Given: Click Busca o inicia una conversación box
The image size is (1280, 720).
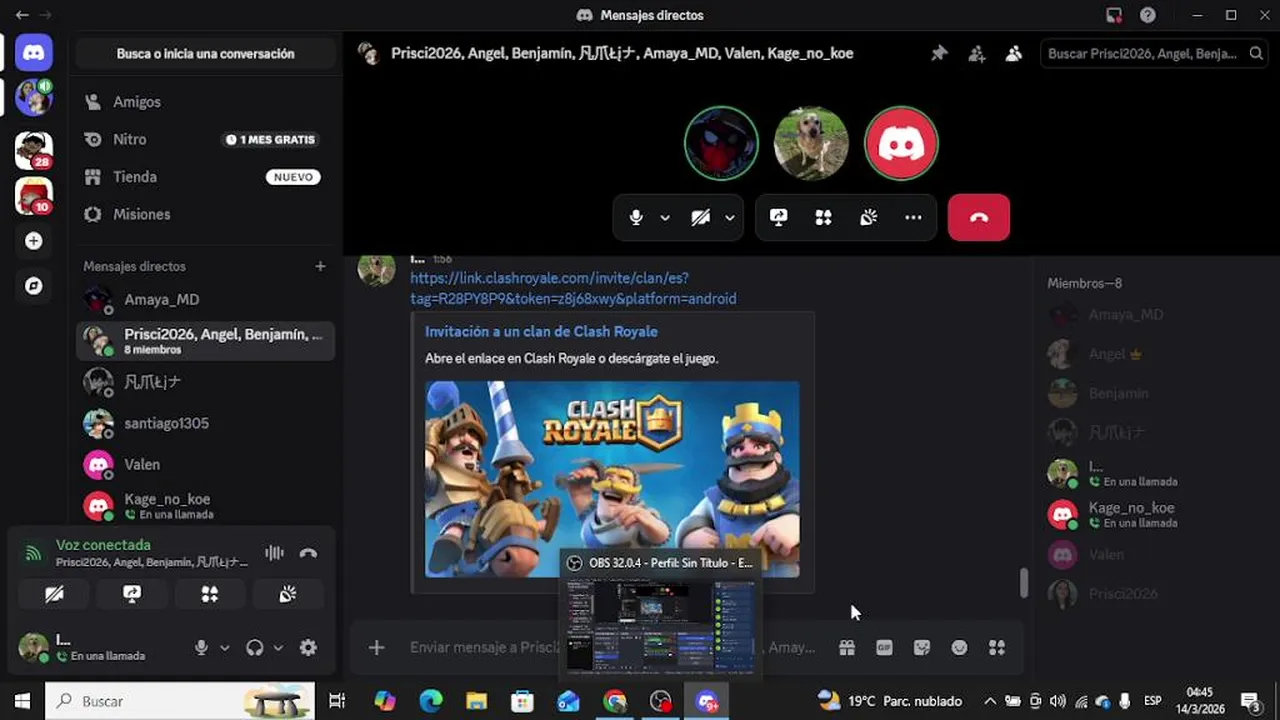Looking at the screenshot, I should pyautogui.click(x=205, y=54).
